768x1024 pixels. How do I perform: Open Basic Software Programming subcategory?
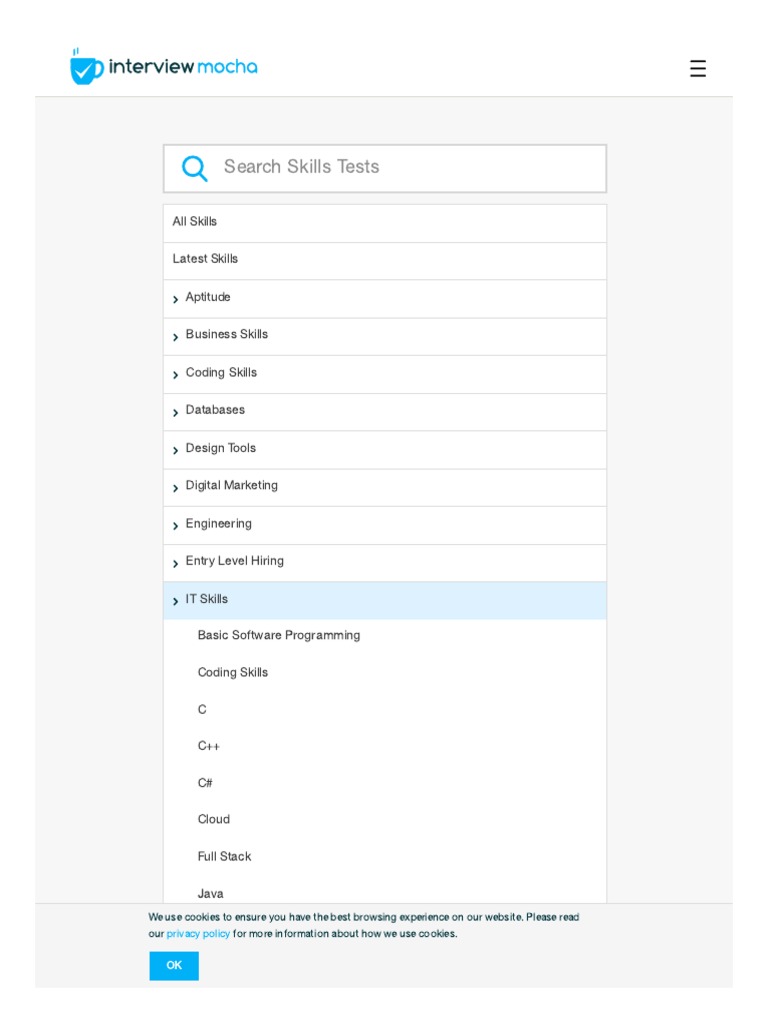tap(279, 635)
